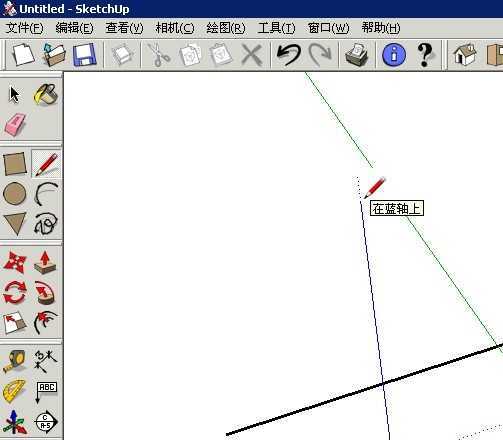The width and height of the screenshot is (503, 440).
Task: Select the ABC Text label tool
Action: point(46,392)
